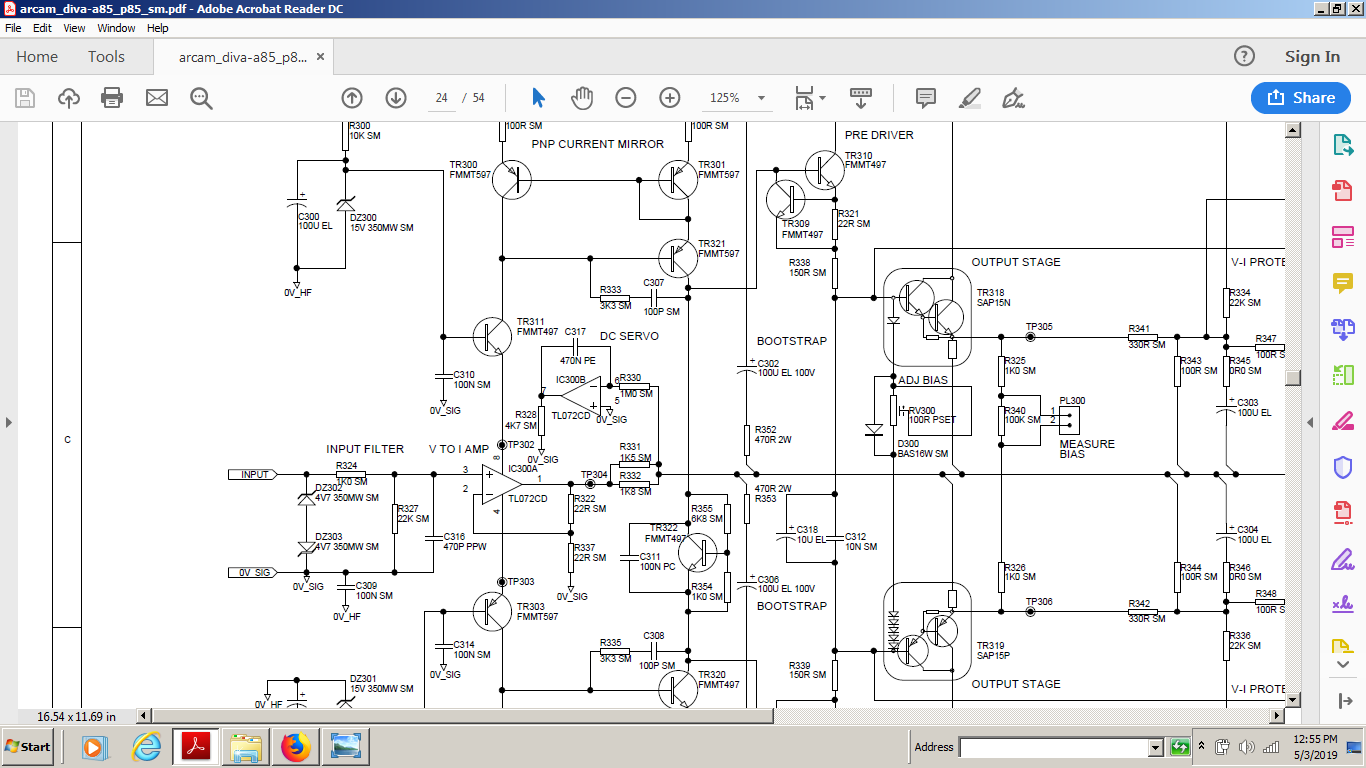Viewport: 1366px width, 768px height.
Task: Open the taskbar Address dropdown arrow
Action: point(1156,747)
